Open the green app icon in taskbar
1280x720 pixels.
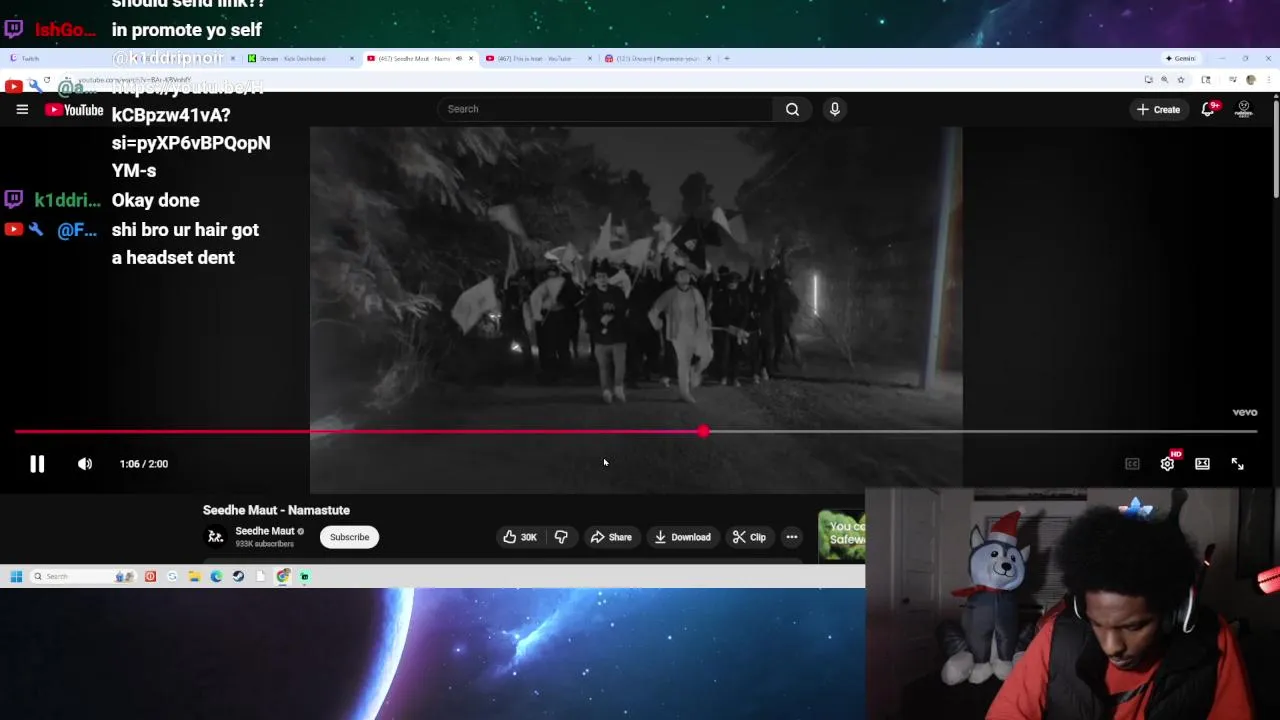(x=305, y=576)
